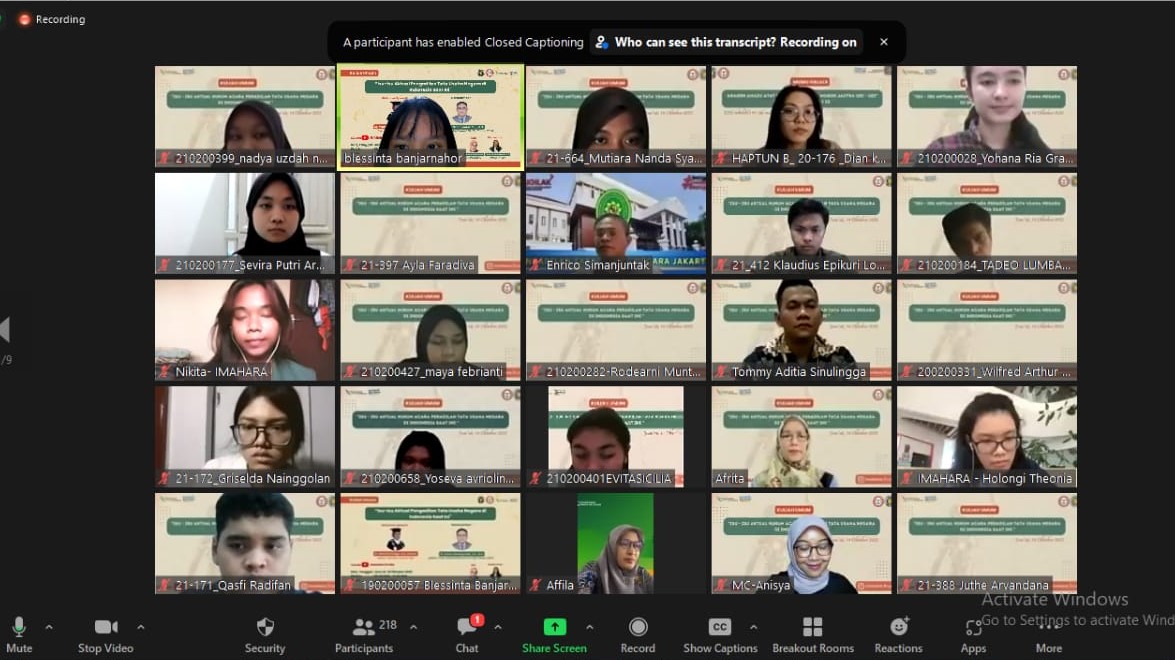The width and height of the screenshot is (1175, 660).
Task: Select video tile of 210200282-Rodearni Munt
Action: [616, 330]
